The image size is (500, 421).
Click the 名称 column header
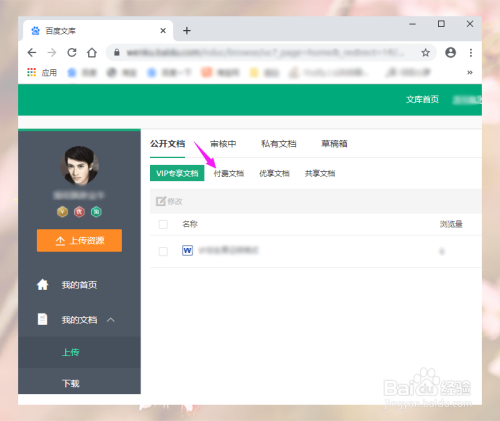190,224
